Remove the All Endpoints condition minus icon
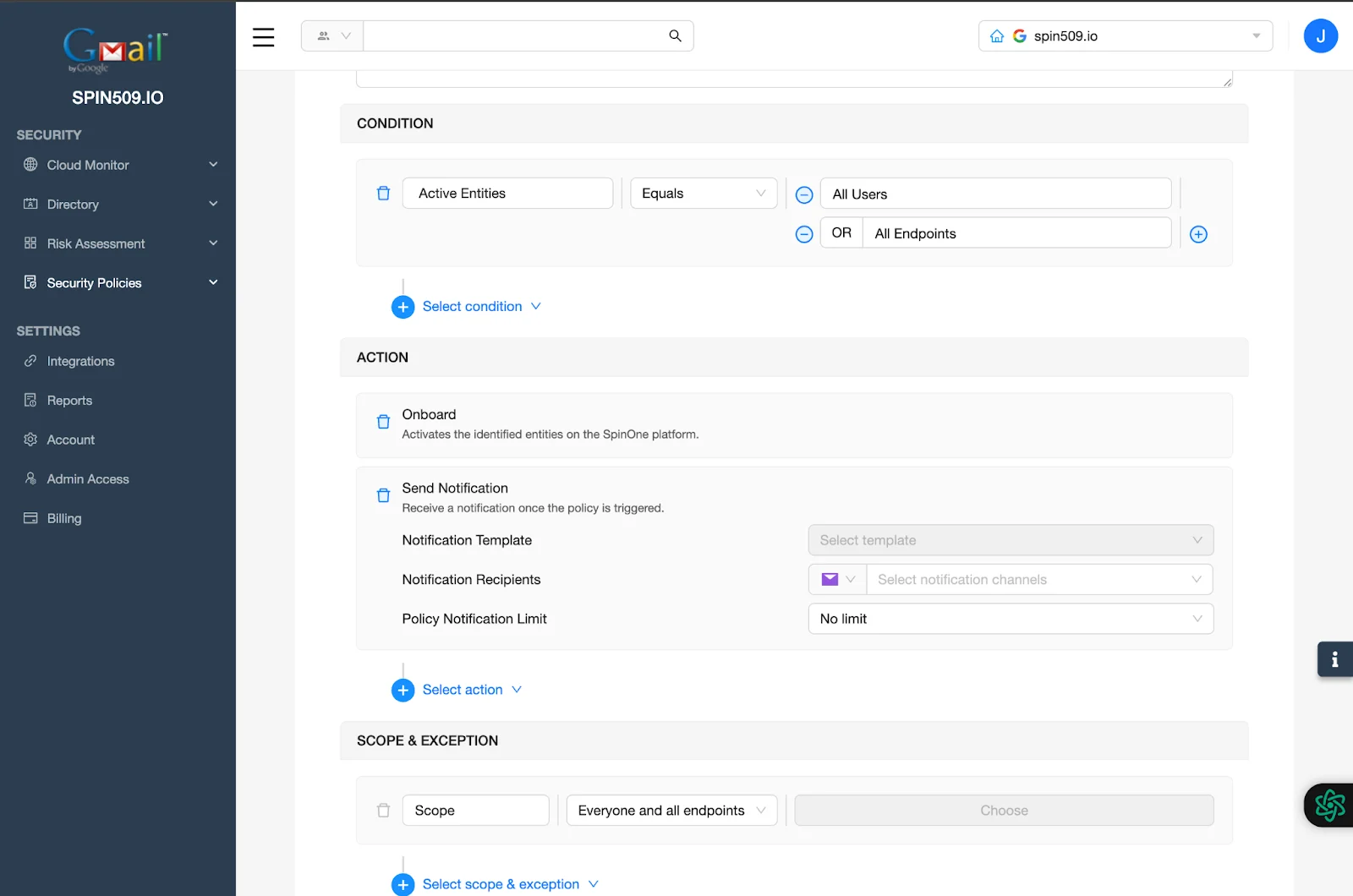The height and width of the screenshot is (896, 1353). tap(803, 234)
